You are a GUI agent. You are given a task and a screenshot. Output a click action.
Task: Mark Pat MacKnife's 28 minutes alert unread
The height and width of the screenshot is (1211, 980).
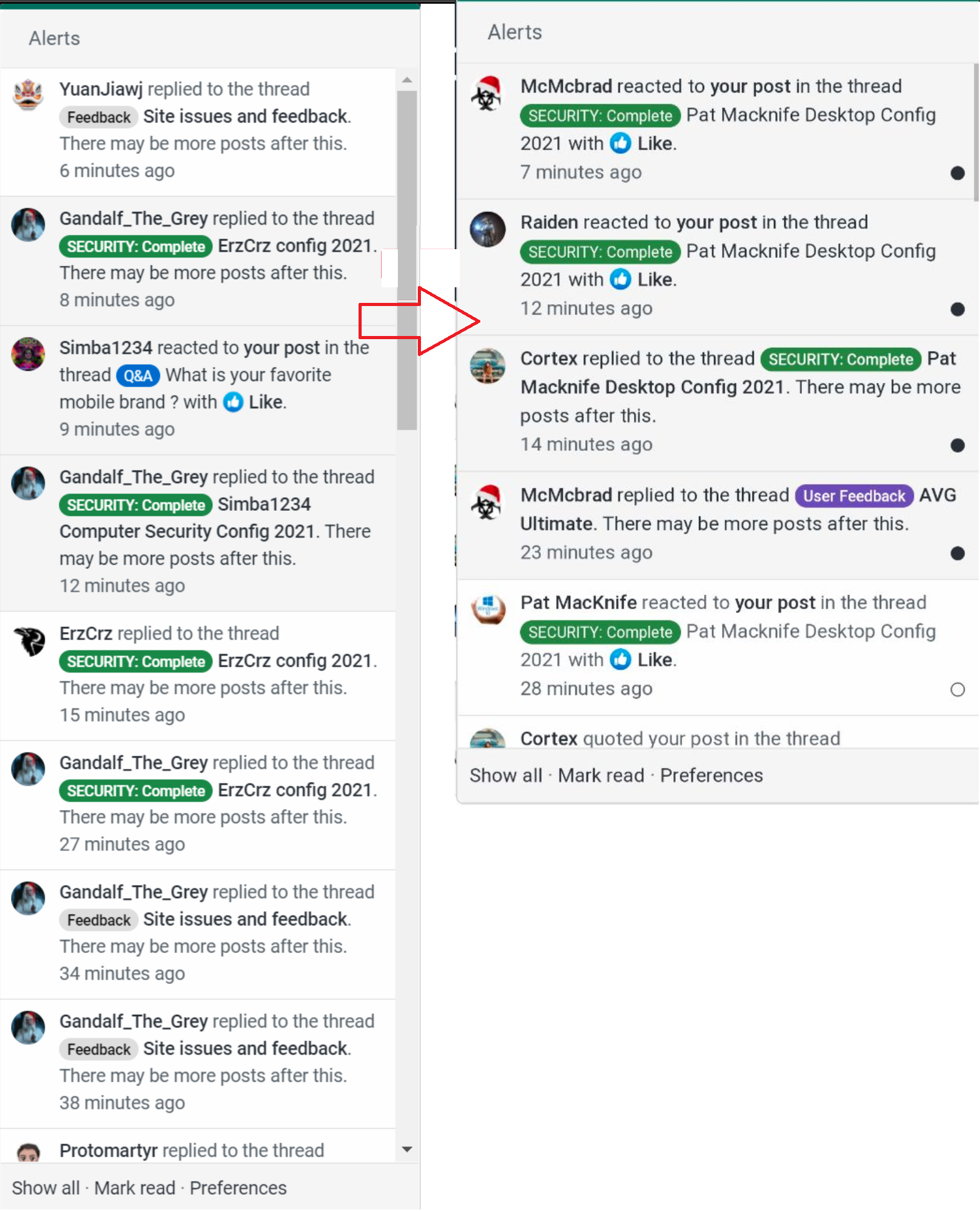coord(957,690)
